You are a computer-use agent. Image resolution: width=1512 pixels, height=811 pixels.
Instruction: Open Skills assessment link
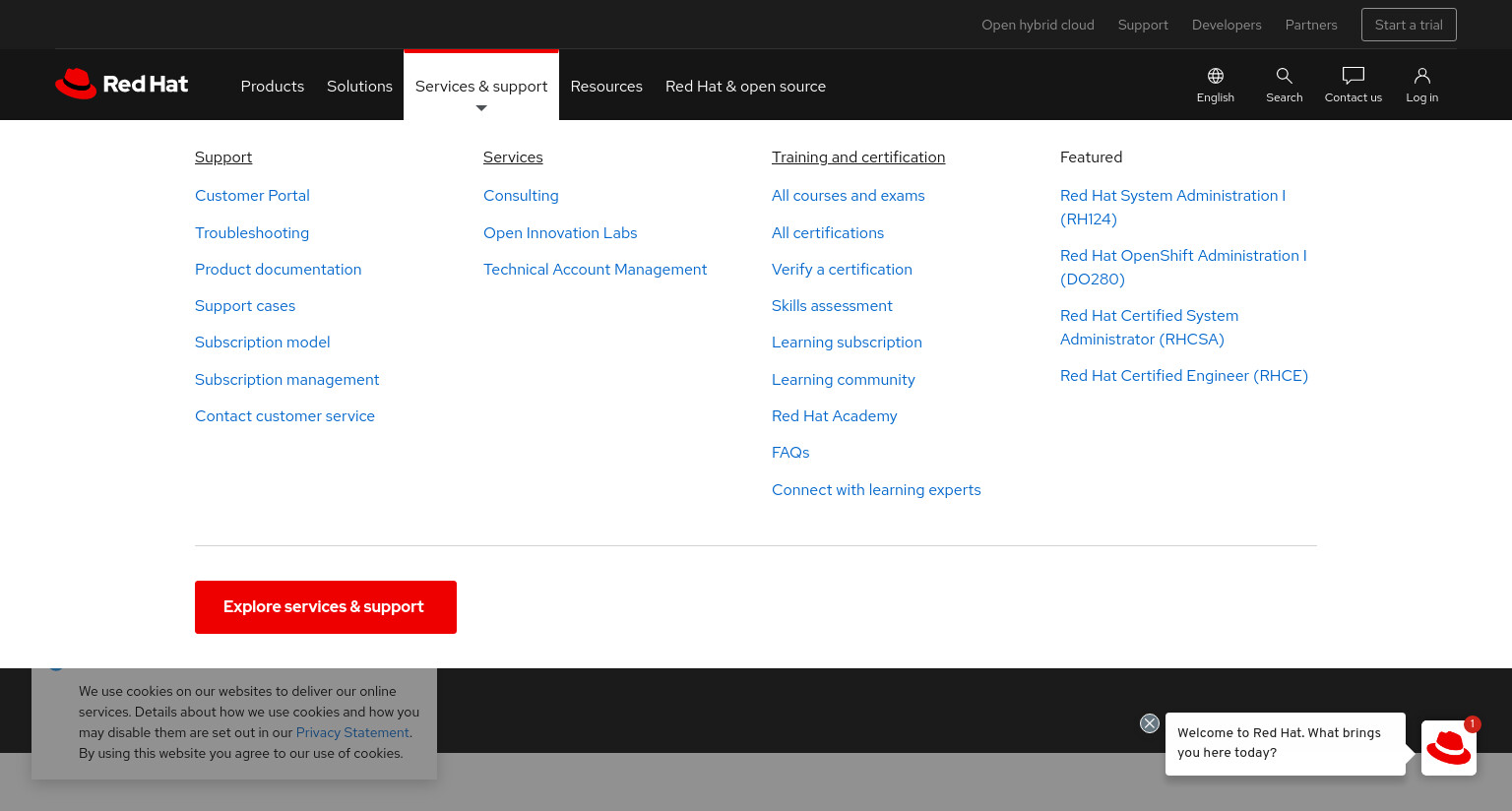(x=832, y=305)
